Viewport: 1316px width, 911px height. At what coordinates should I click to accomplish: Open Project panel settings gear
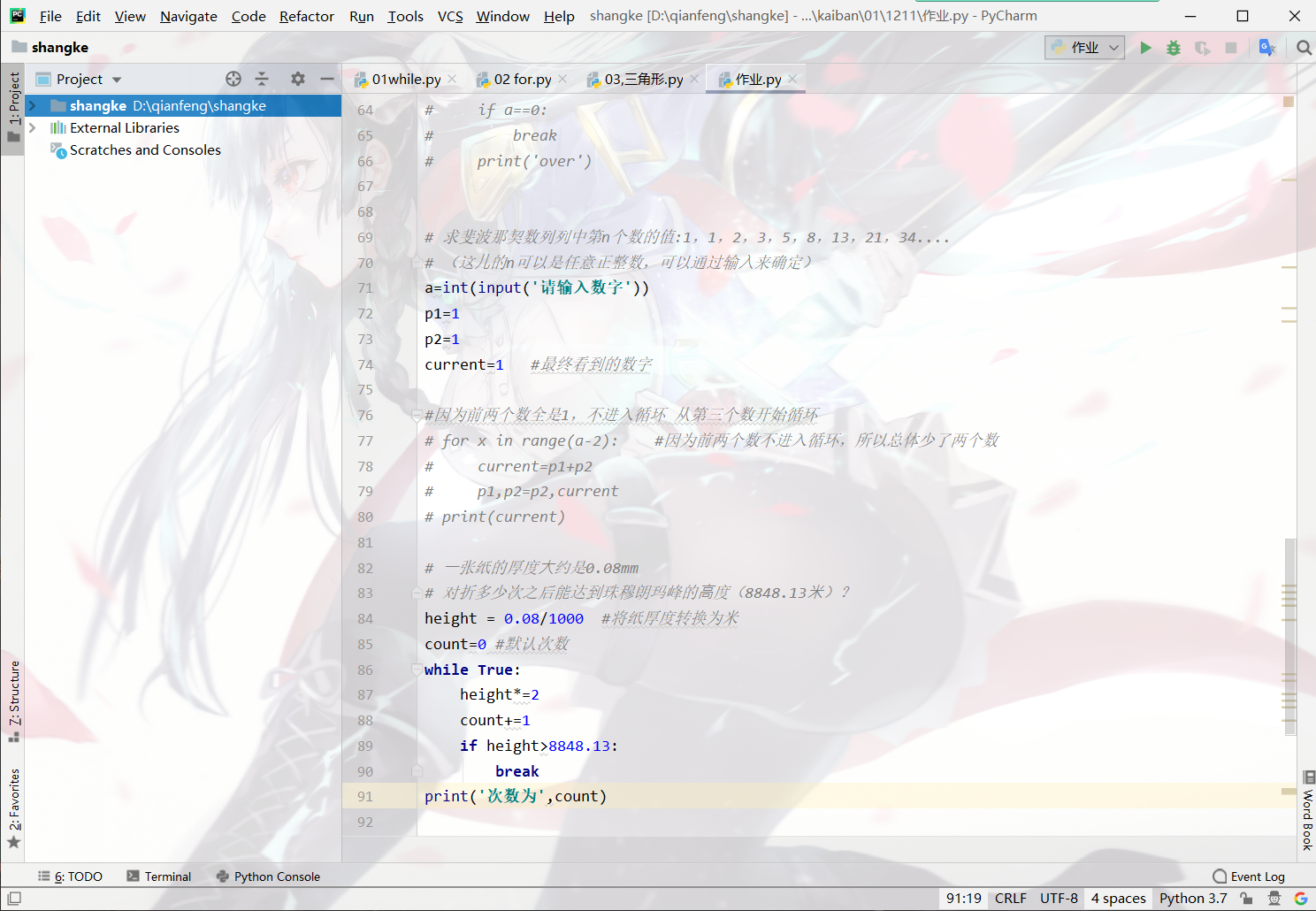[x=298, y=79]
